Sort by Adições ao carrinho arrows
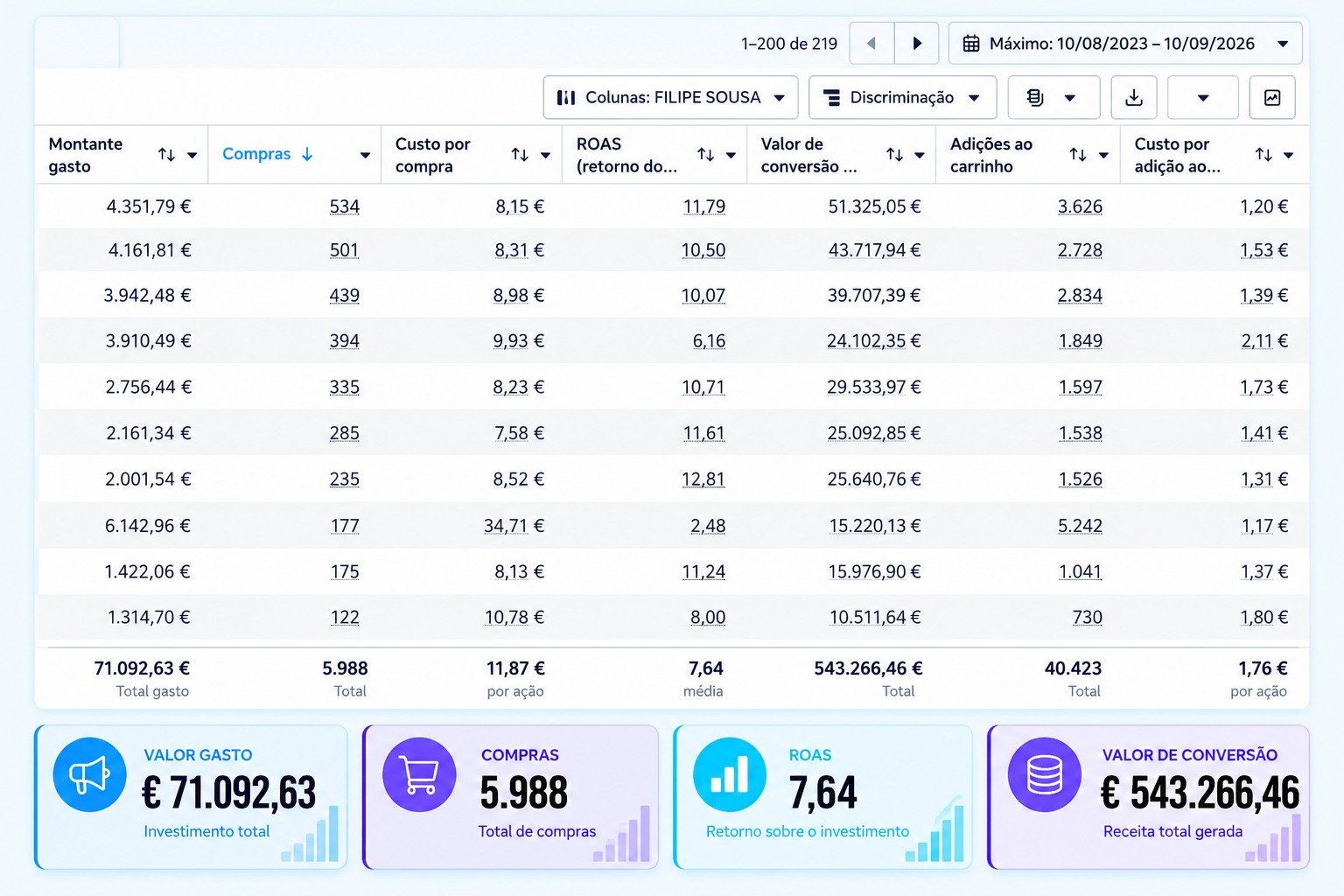1344x896 pixels. pyautogui.click(x=1078, y=155)
